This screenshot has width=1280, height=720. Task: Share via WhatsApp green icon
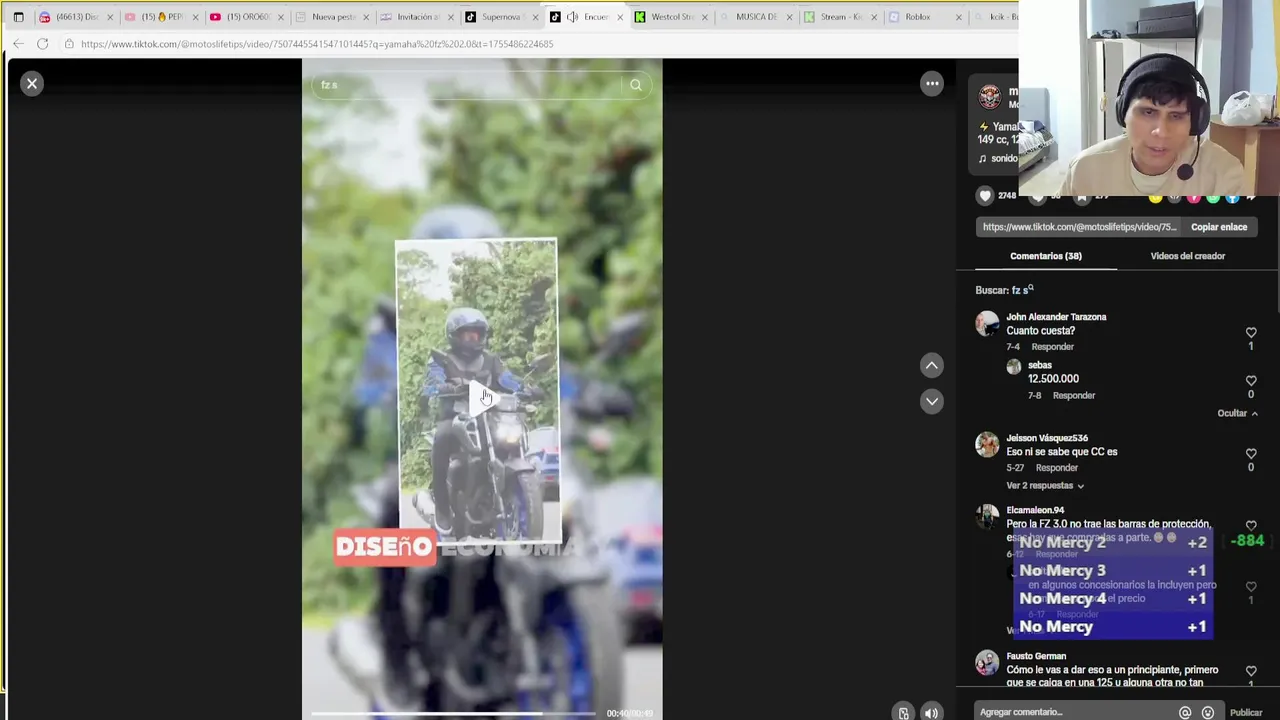1213,197
